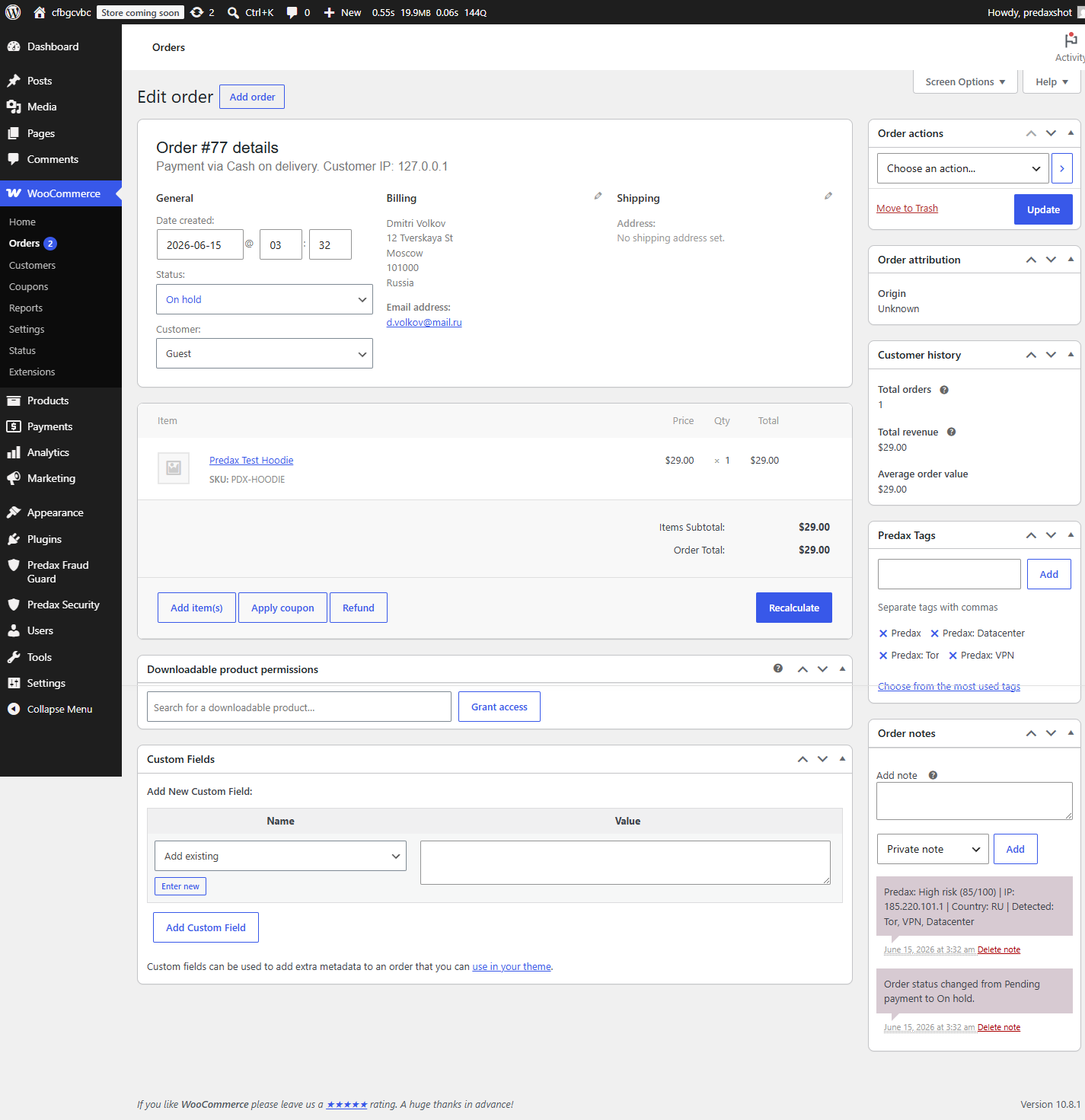Viewport: 1085px width, 1120px height.
Task: Toggle the Custom Fields panel
Action: click(x=843, y=758)
